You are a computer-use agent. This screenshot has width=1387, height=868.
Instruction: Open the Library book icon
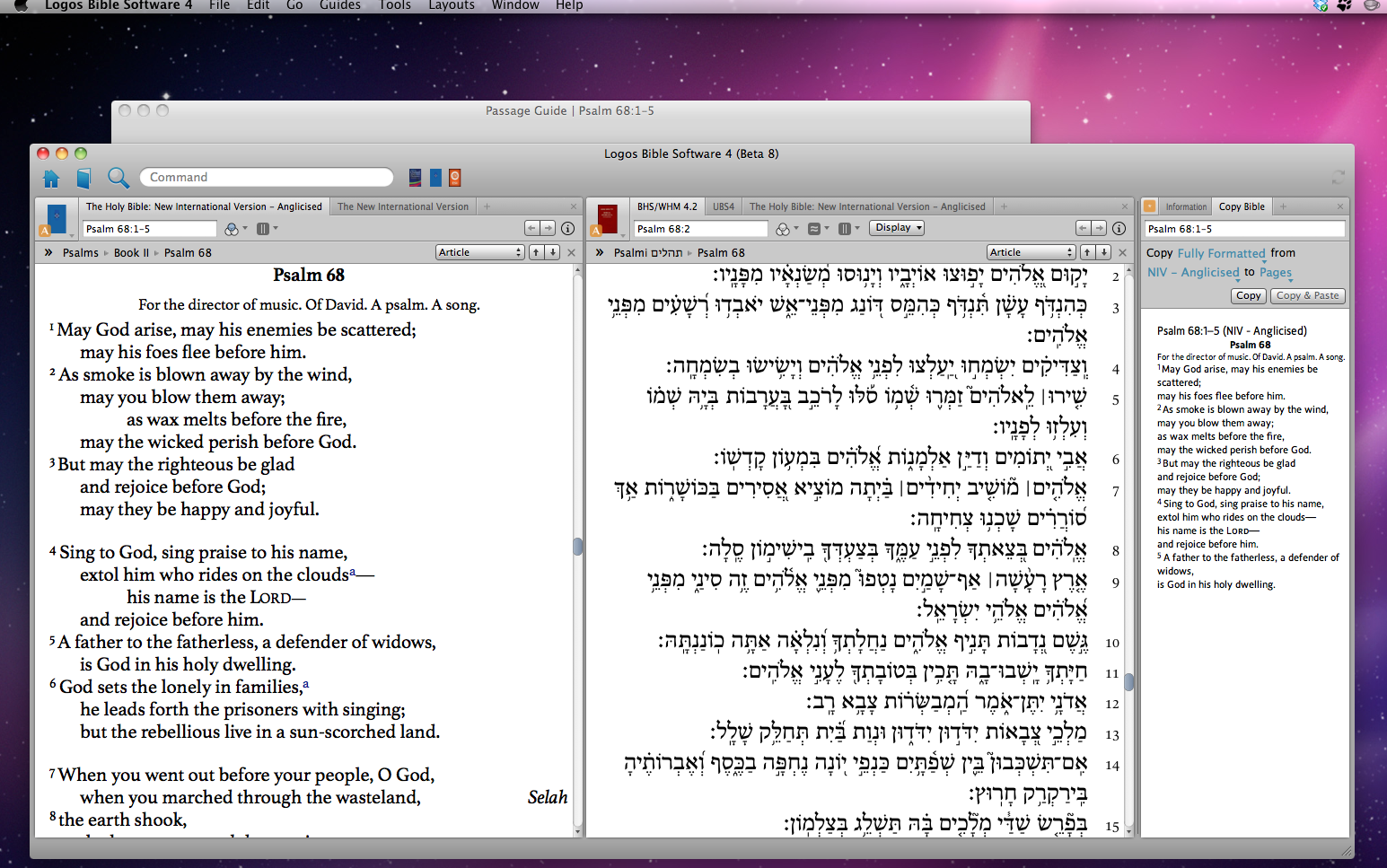pos(83,178)
